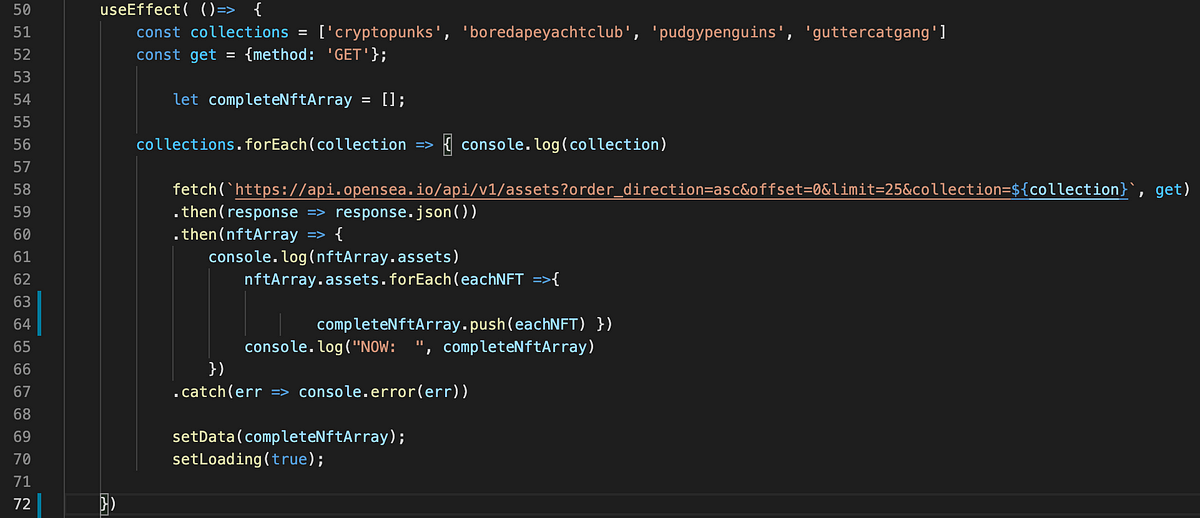The height and width of the screenshot is (518, 1200).
Task: Click line number 67 in the gutter
Action: pyautogui.click(x=22, y=392)
